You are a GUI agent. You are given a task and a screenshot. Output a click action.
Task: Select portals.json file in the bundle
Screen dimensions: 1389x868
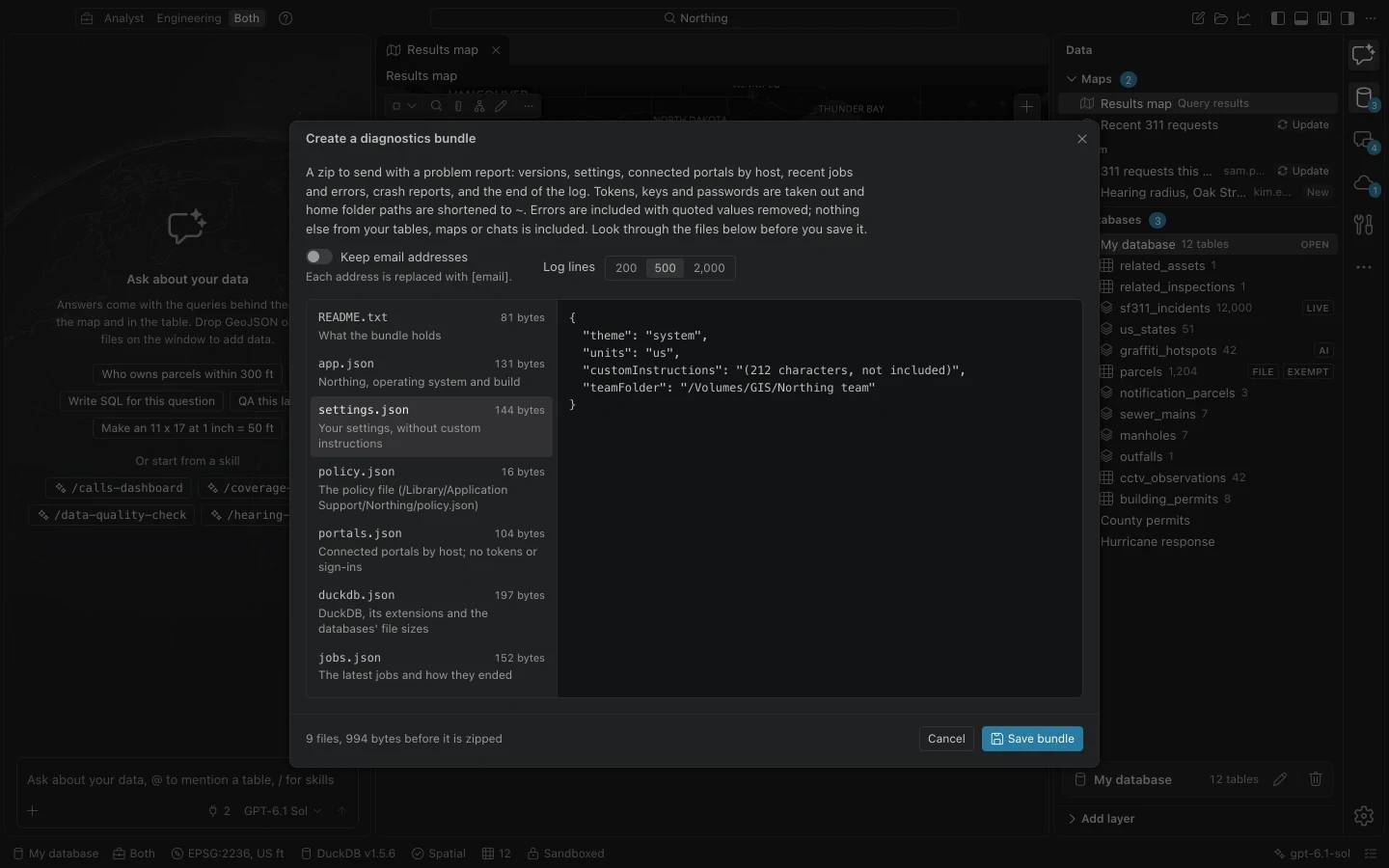coord(431,551)
